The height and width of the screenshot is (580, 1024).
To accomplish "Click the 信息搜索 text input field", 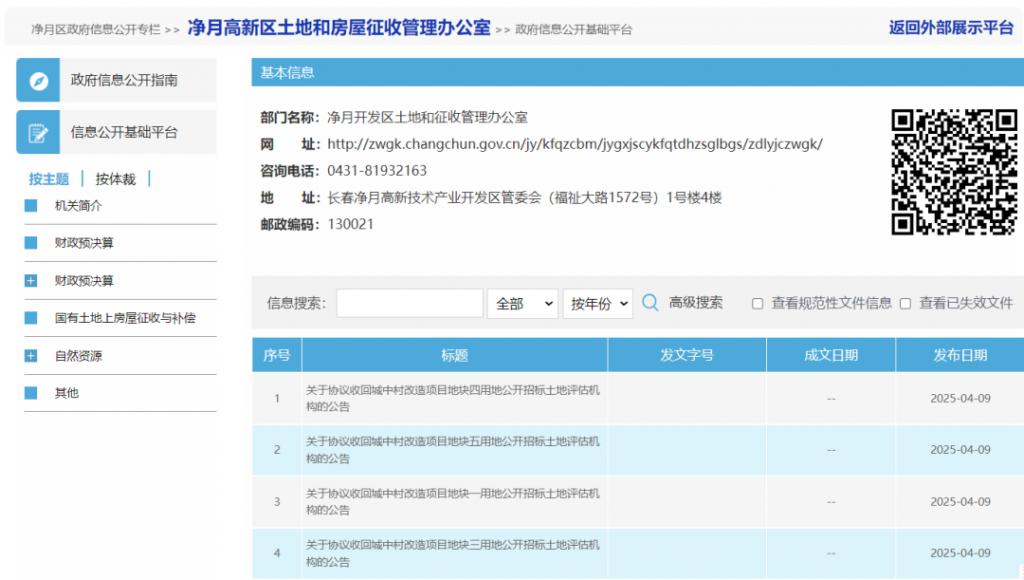I will 409,304.
